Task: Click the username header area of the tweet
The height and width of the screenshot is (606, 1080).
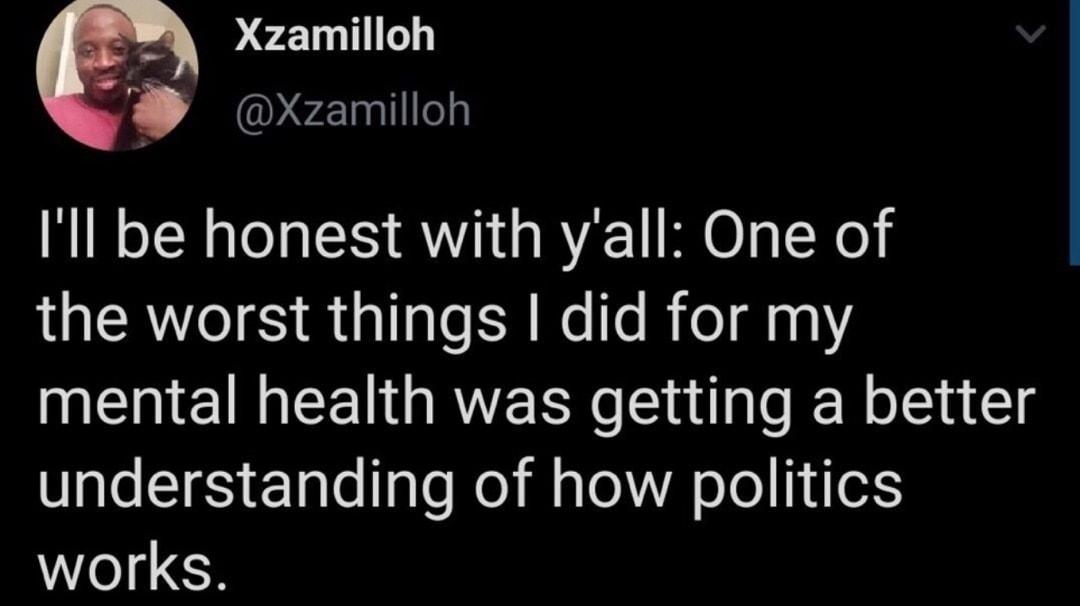Action: (334, 36)
